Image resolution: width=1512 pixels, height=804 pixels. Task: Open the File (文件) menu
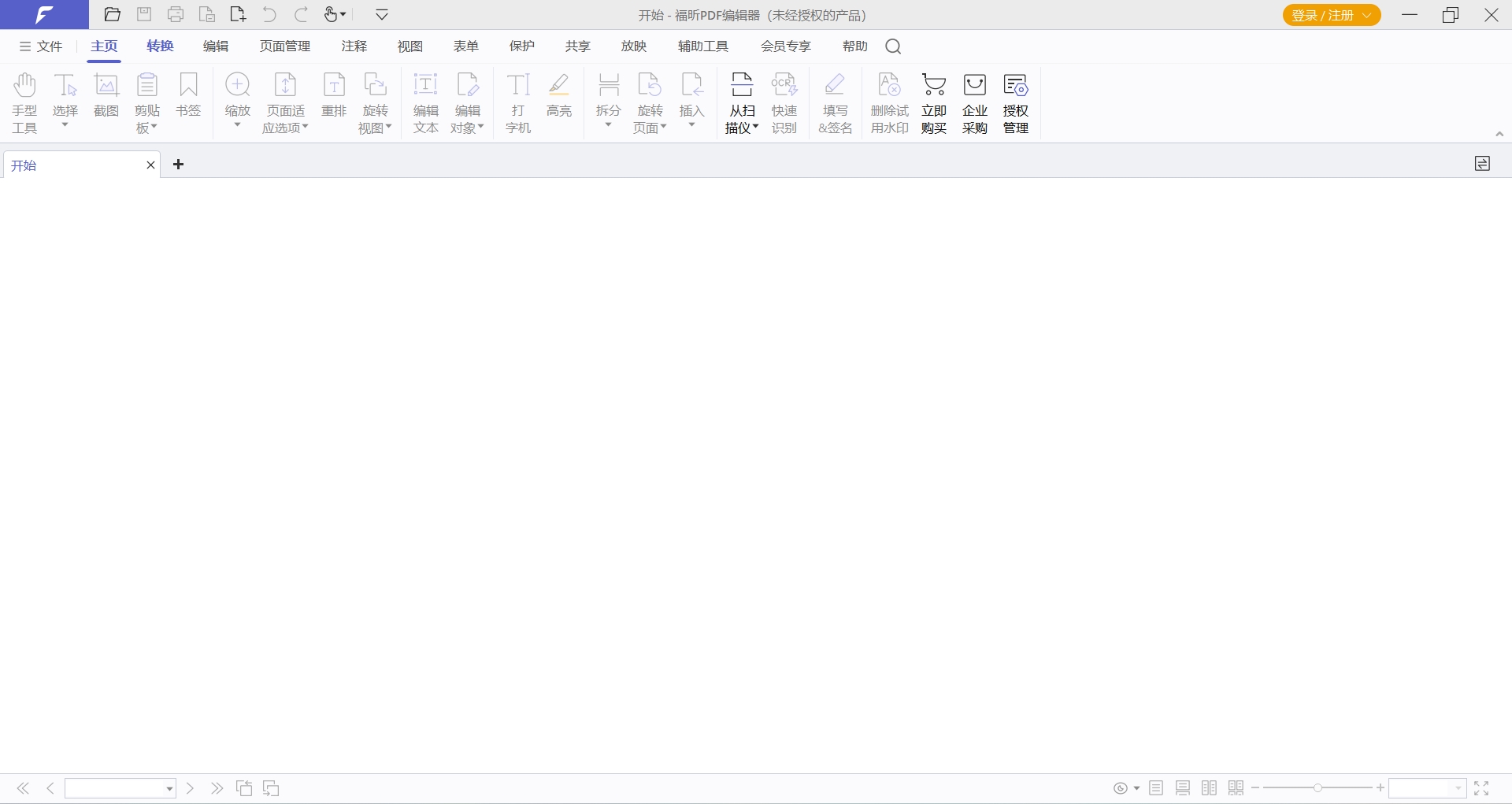41,46
